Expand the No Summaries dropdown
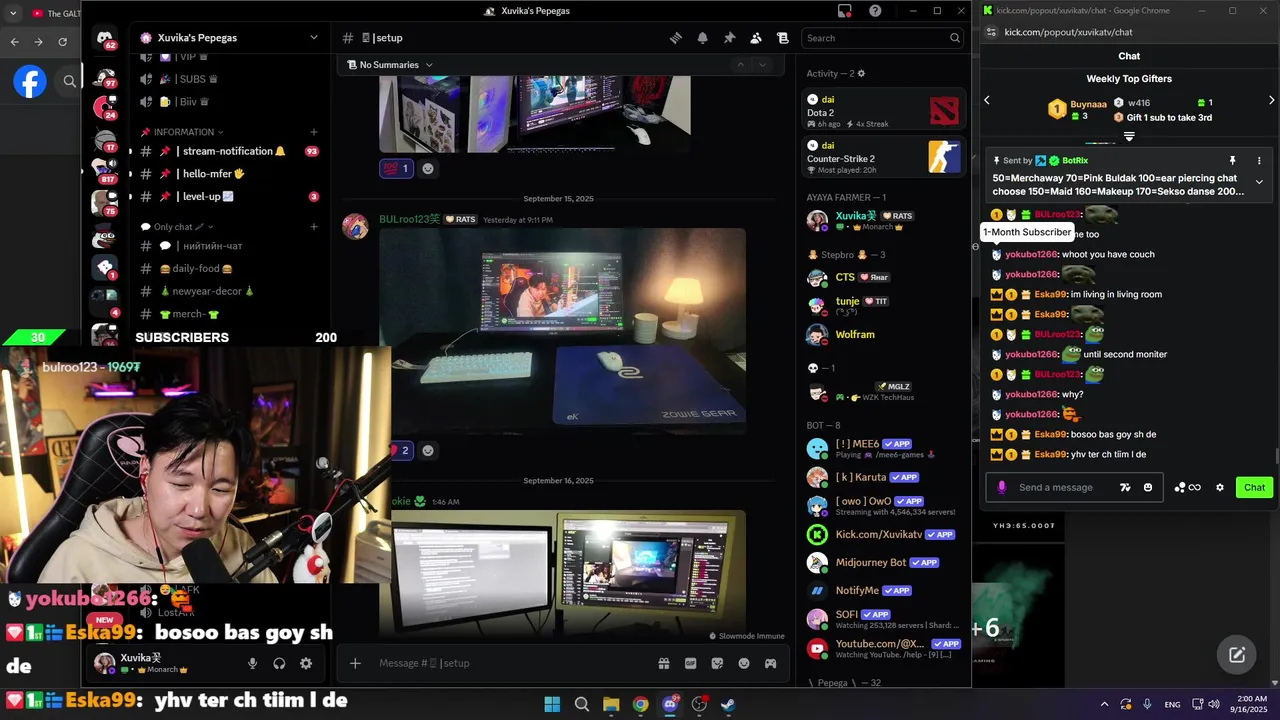Viewport: 1280px width, 720px height. coord(390,65)
